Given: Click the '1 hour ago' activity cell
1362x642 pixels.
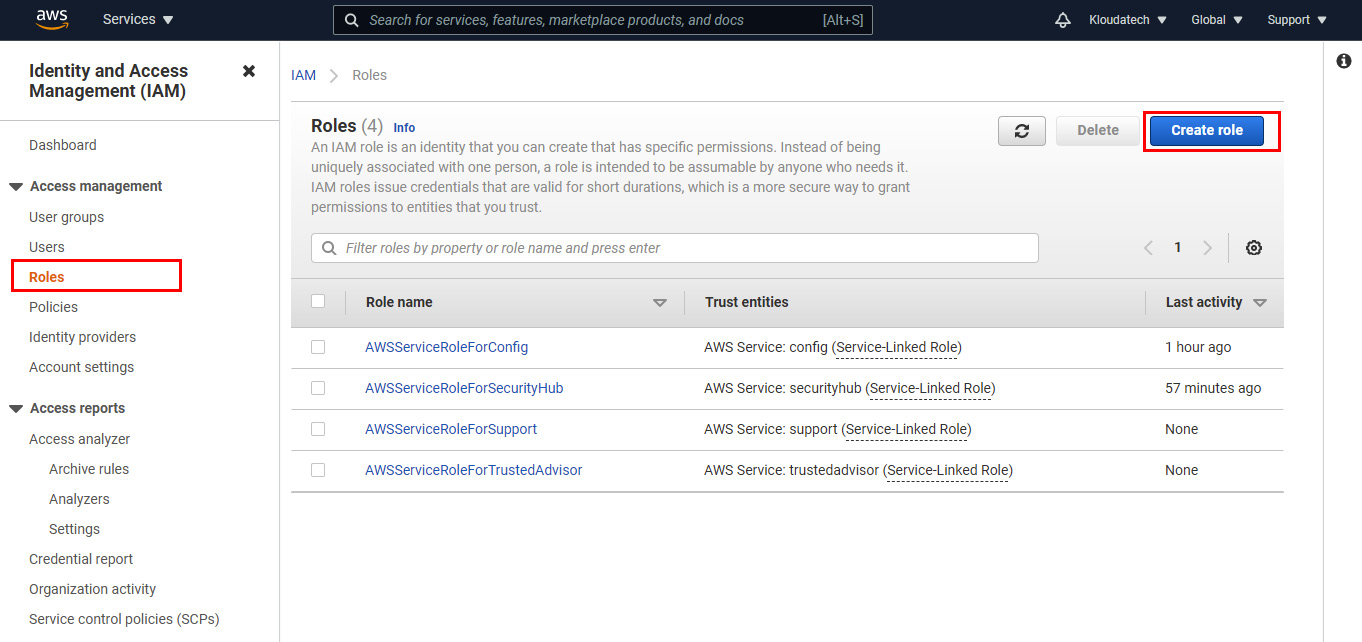Looking at the screenshot, I should click(x=1198, y=347).
